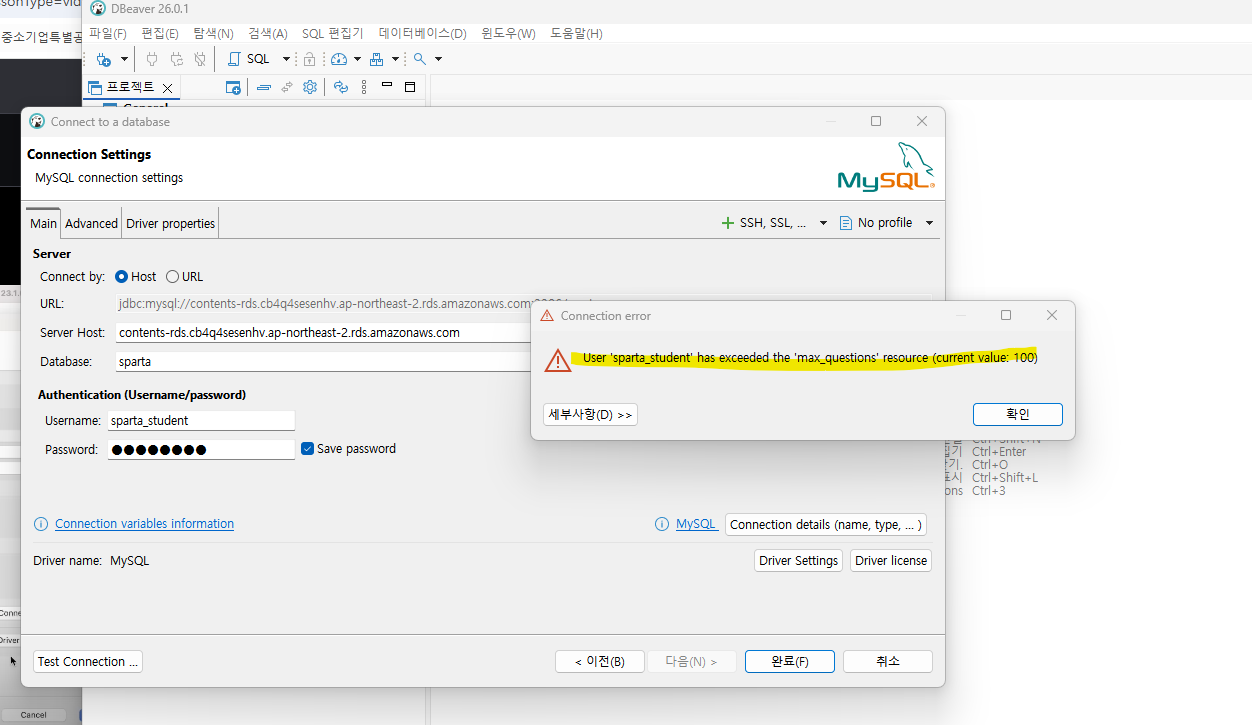1252x725 pixels.
Task: Open the Connection variables information link
Action: pos(144,524)
